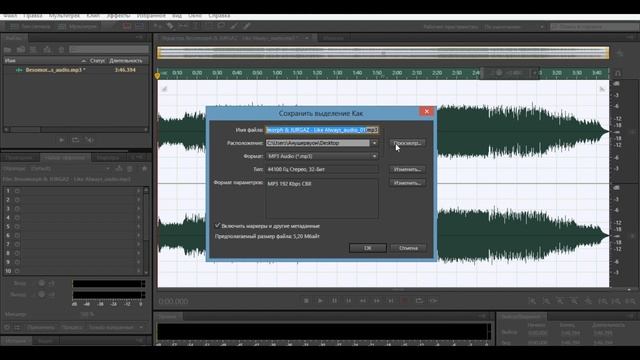This screenshot has width=640, height=360.
Task: Click the search field in the Files panel
Action: point(109,49)
